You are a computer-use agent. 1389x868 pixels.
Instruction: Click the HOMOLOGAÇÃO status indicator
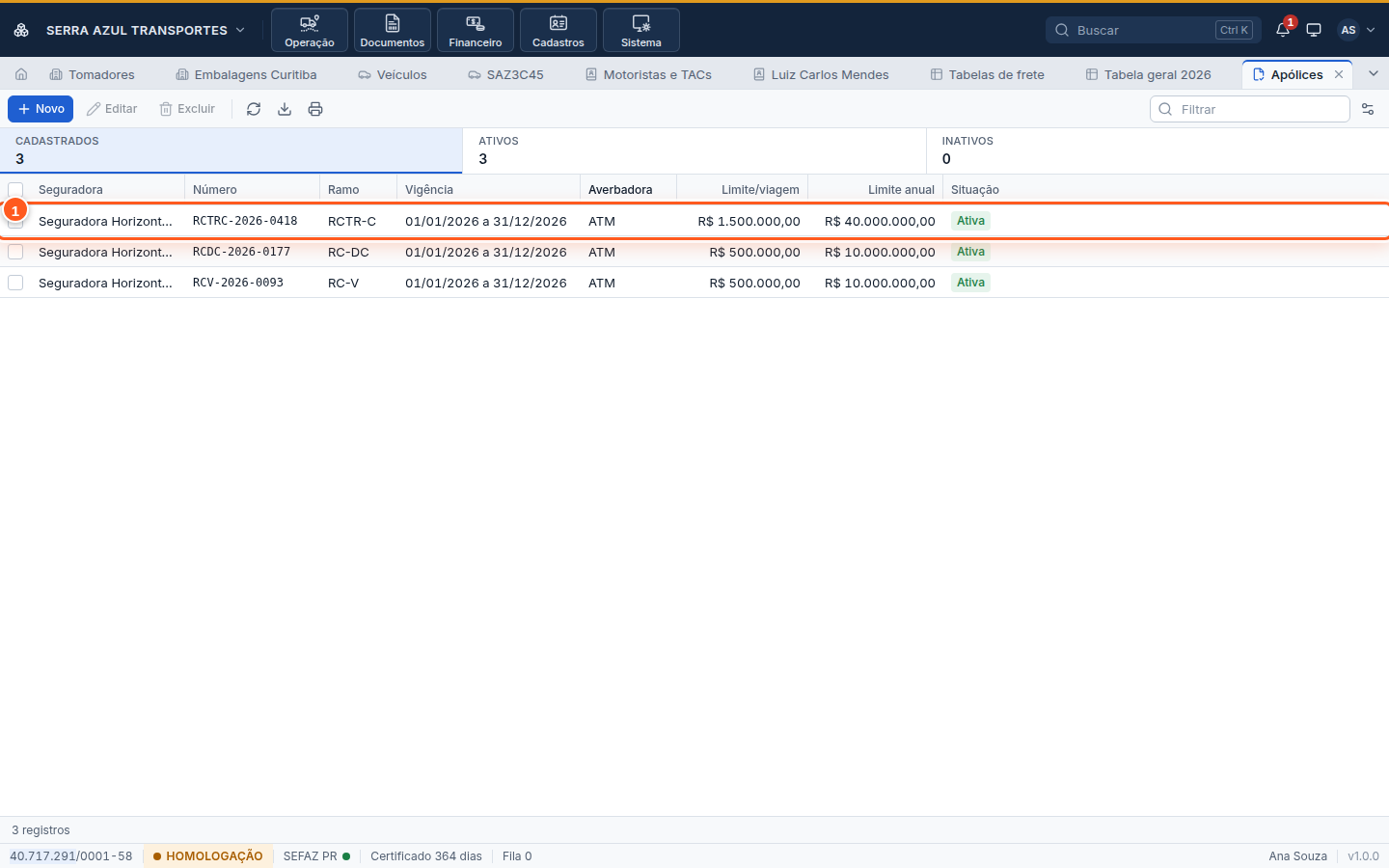208,856
